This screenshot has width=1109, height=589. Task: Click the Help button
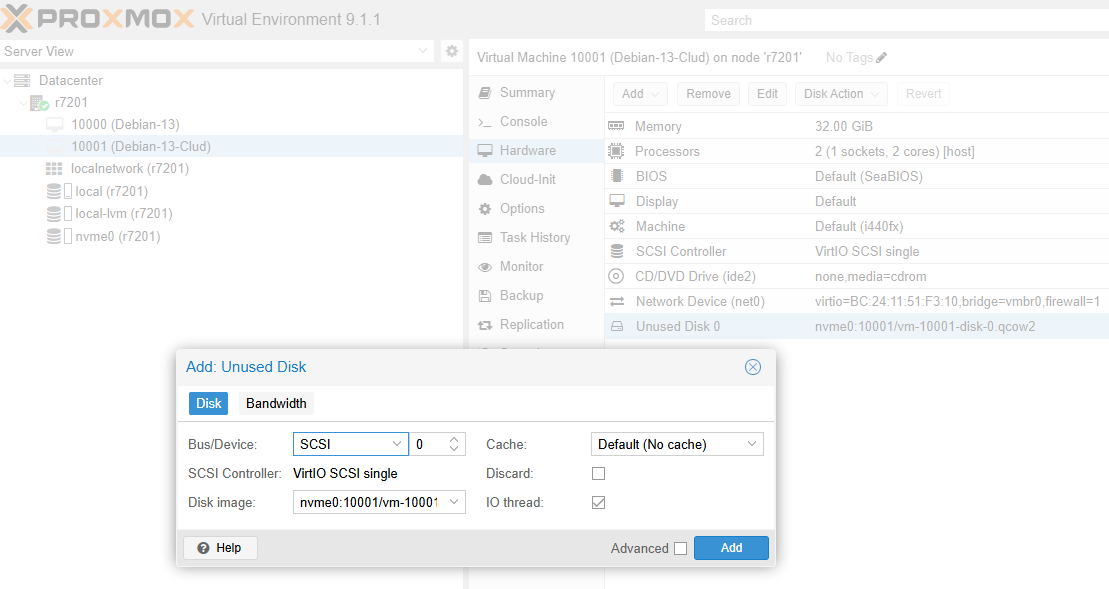coord(220,548)
